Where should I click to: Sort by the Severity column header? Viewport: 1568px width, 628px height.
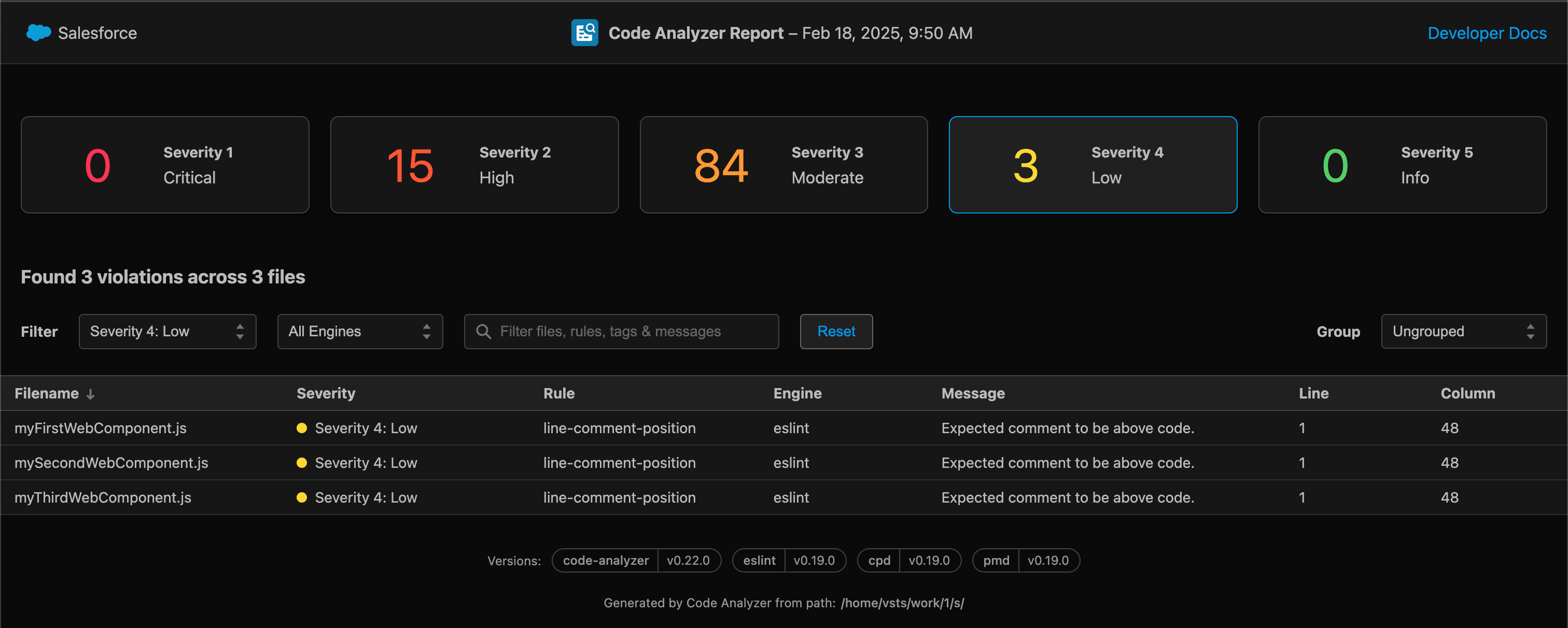point(326,394)
